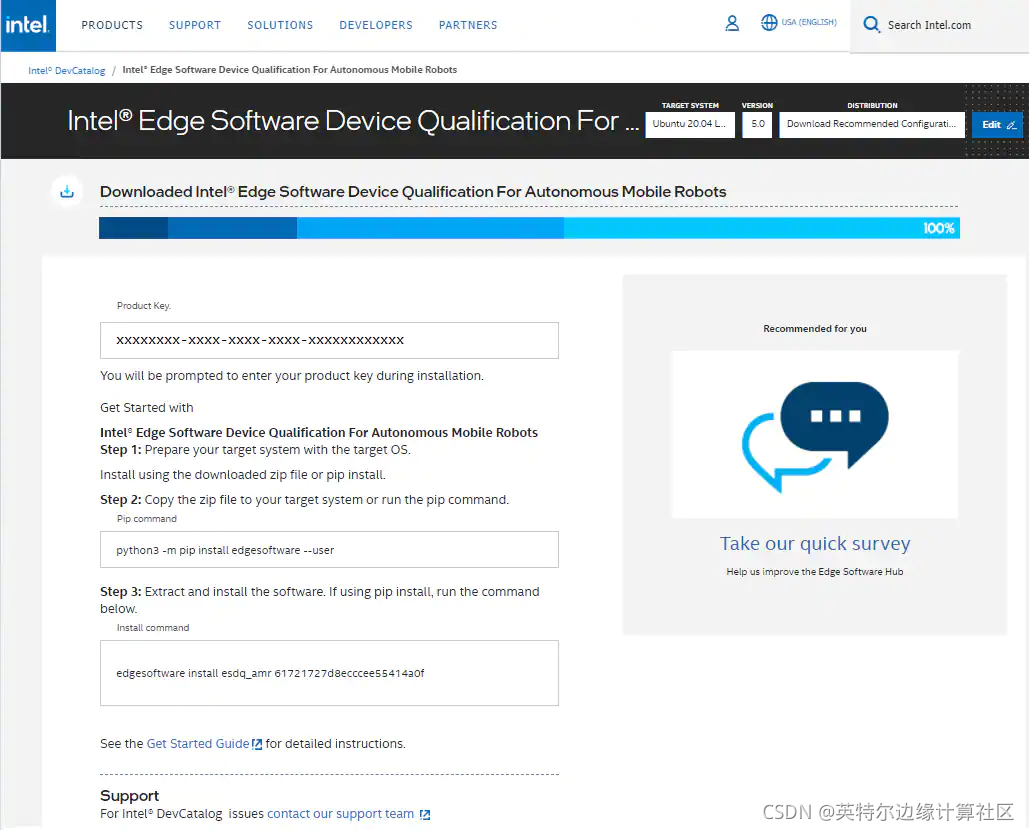The height and width of the screenshot is (830, 1029).
Task: Click the Intel logo
Action: pos(28,25)
